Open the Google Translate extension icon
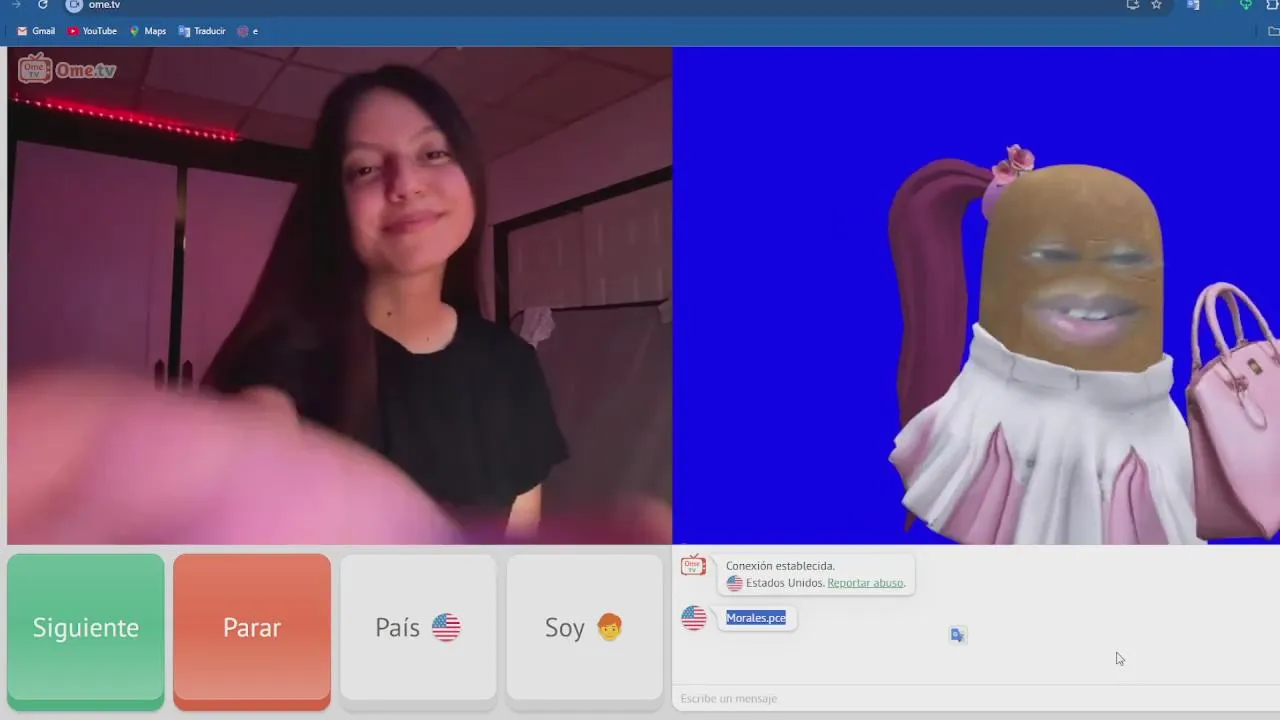The image size is (1280, 720). click(1192, 5)
